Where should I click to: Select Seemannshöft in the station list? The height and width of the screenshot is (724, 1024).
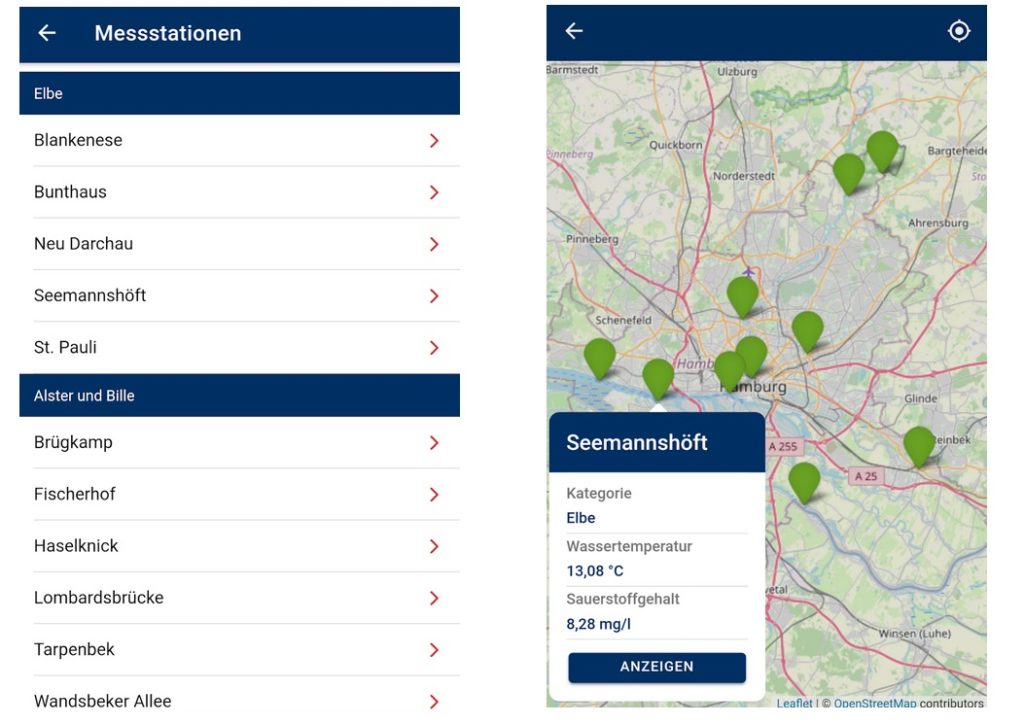pos(89,295)
